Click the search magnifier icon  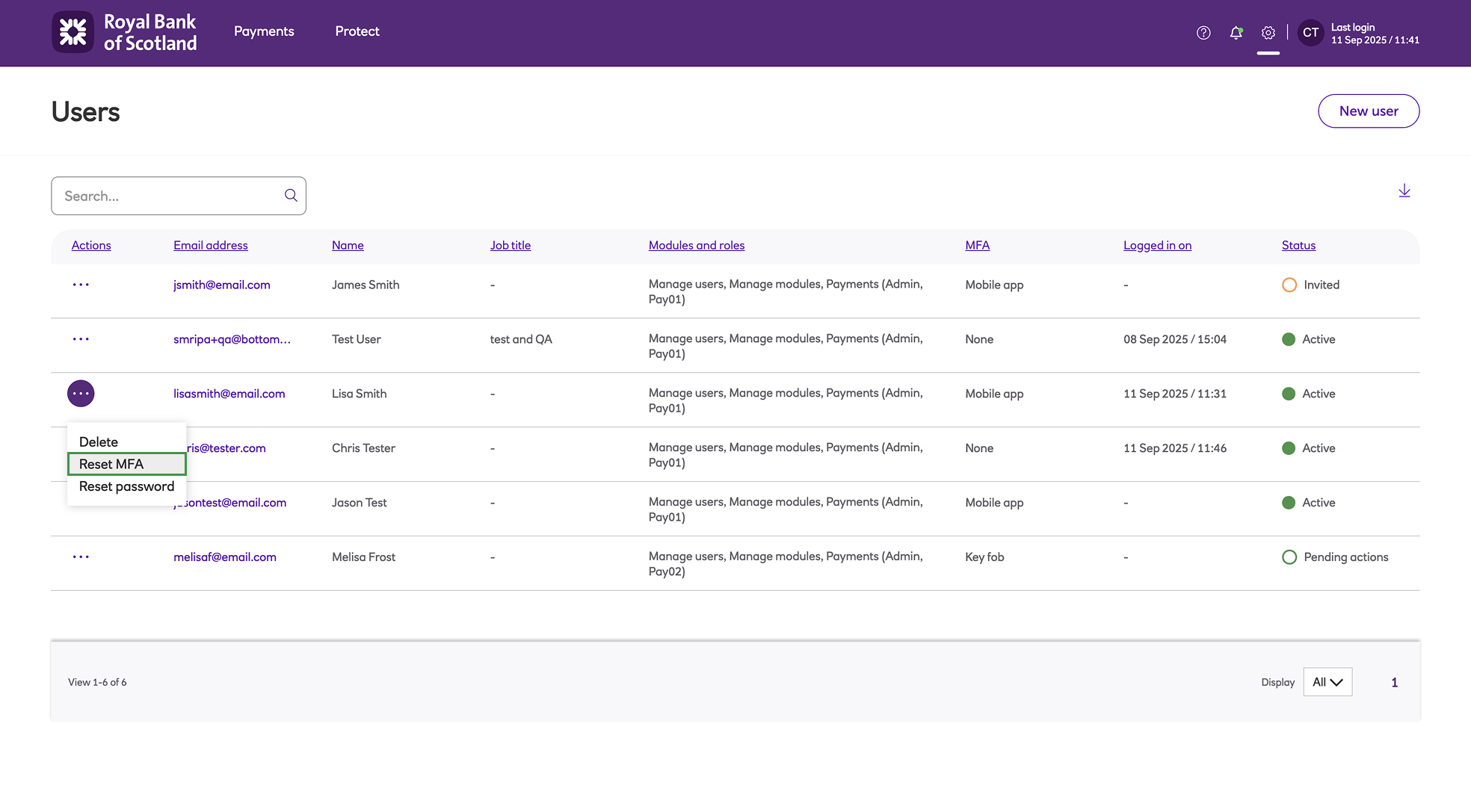(x=291, y=196)
